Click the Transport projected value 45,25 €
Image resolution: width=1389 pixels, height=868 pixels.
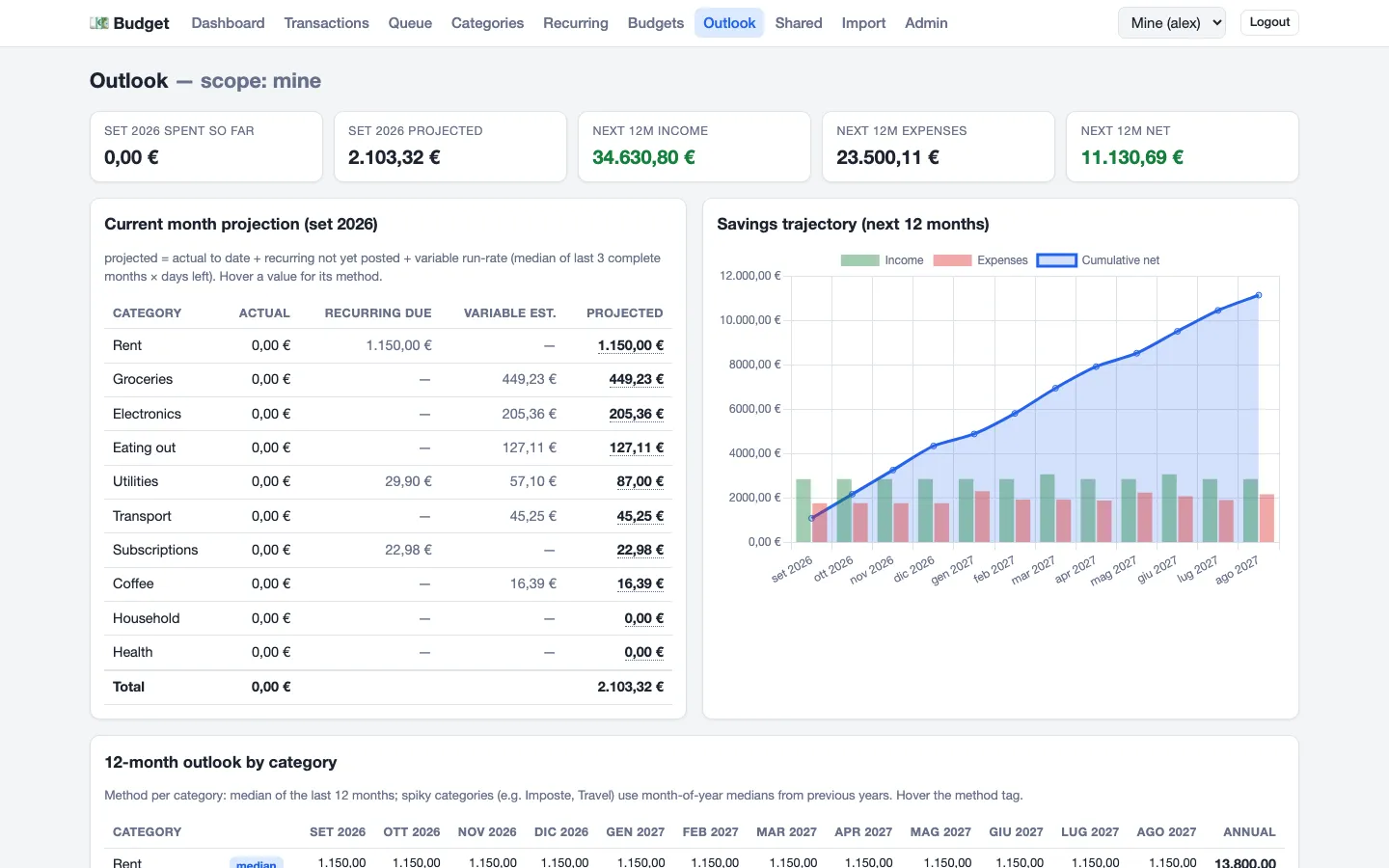(640, 516)
